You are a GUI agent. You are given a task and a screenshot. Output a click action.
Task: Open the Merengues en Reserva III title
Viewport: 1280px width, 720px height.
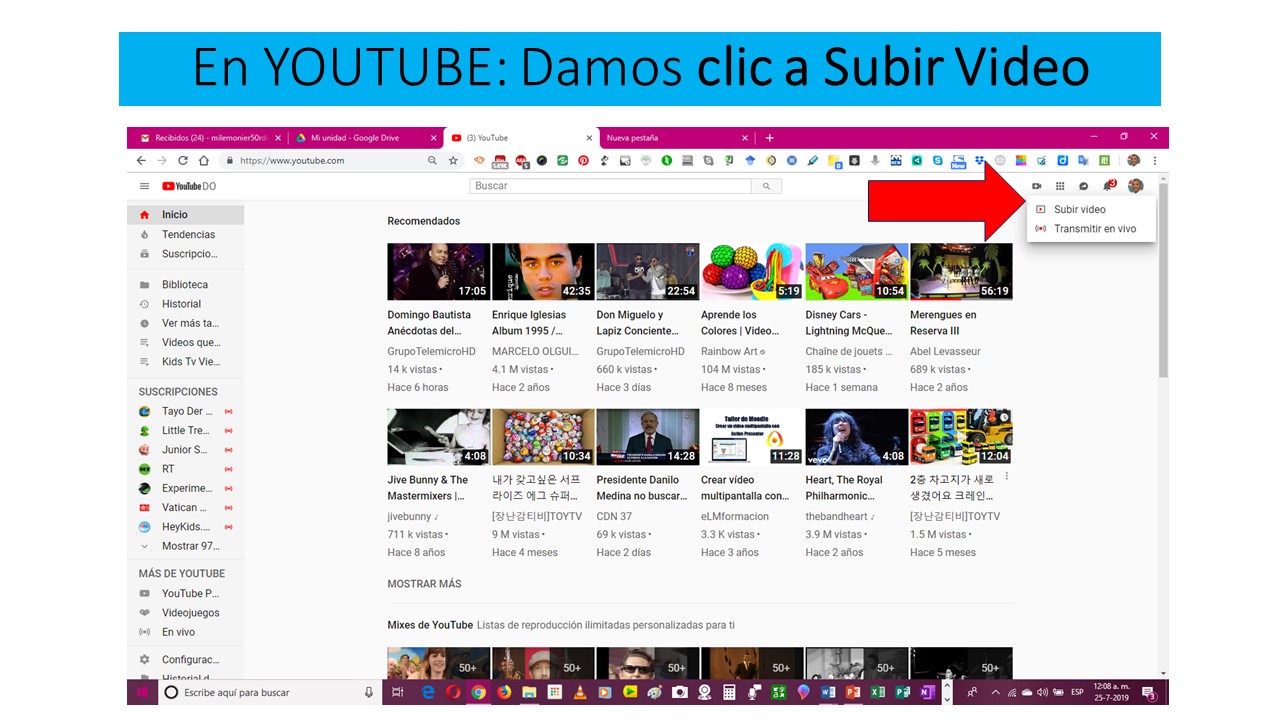tap(943, 323)
